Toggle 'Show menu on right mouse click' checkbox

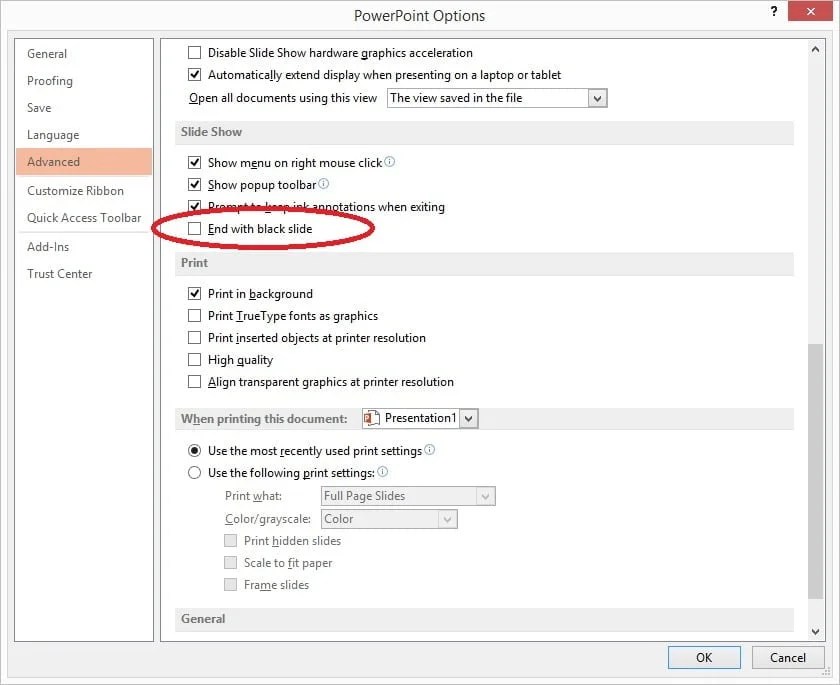click(194, 162)
